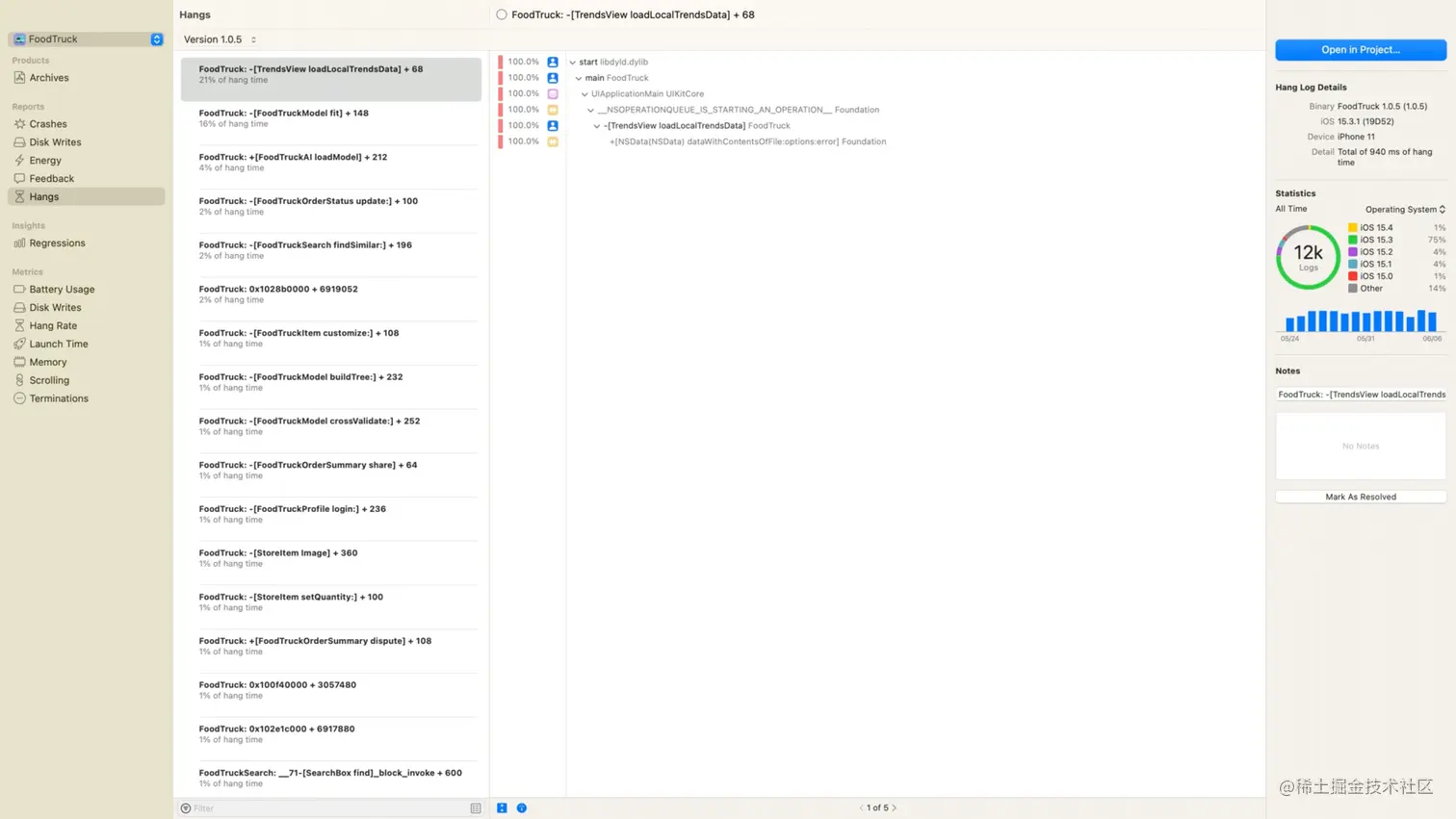Select the 0x1028b0000 + 6919052 hang
The width and height of the screenshot is (1456, 819).
pyautogui.click(x=331, y=294)
